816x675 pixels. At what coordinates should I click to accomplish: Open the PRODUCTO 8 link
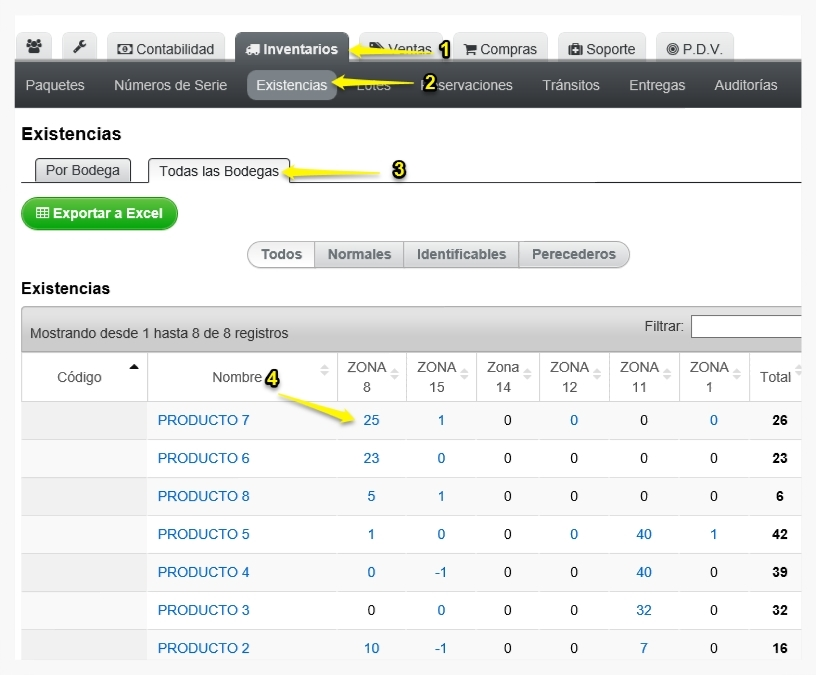203,496
